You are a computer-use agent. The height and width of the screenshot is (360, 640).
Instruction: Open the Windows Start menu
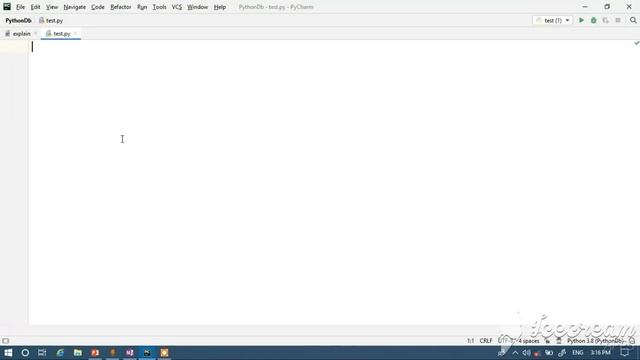coord(8,353)
